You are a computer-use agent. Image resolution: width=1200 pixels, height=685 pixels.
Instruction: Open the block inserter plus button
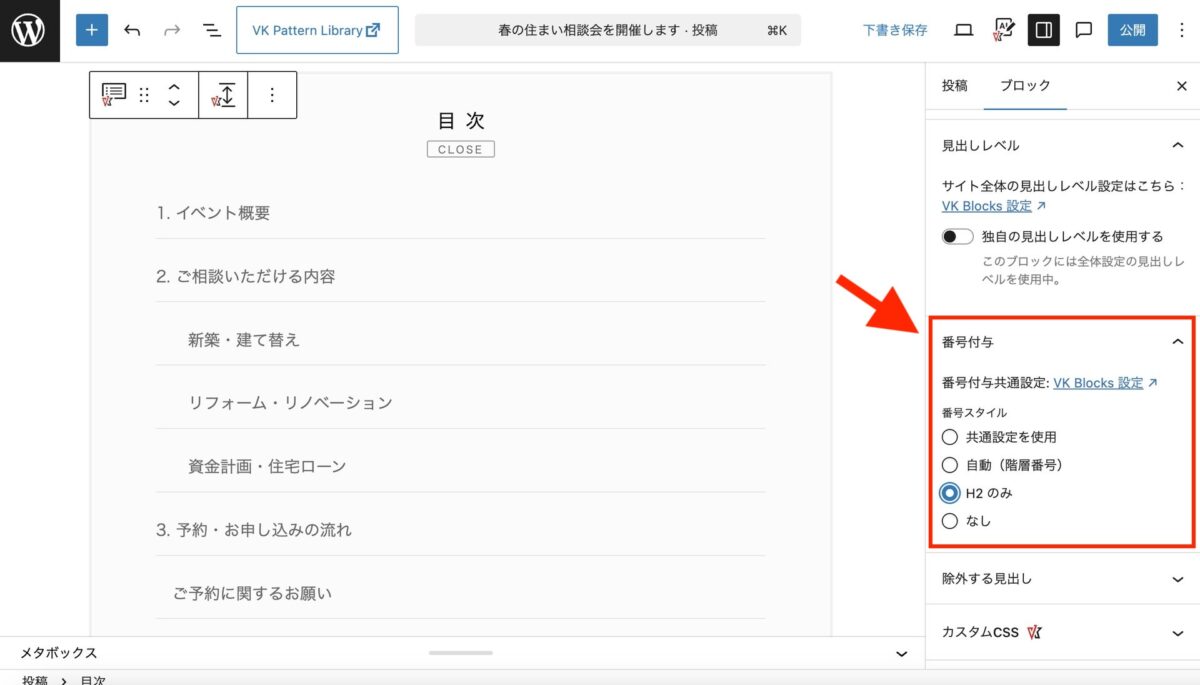91,30
